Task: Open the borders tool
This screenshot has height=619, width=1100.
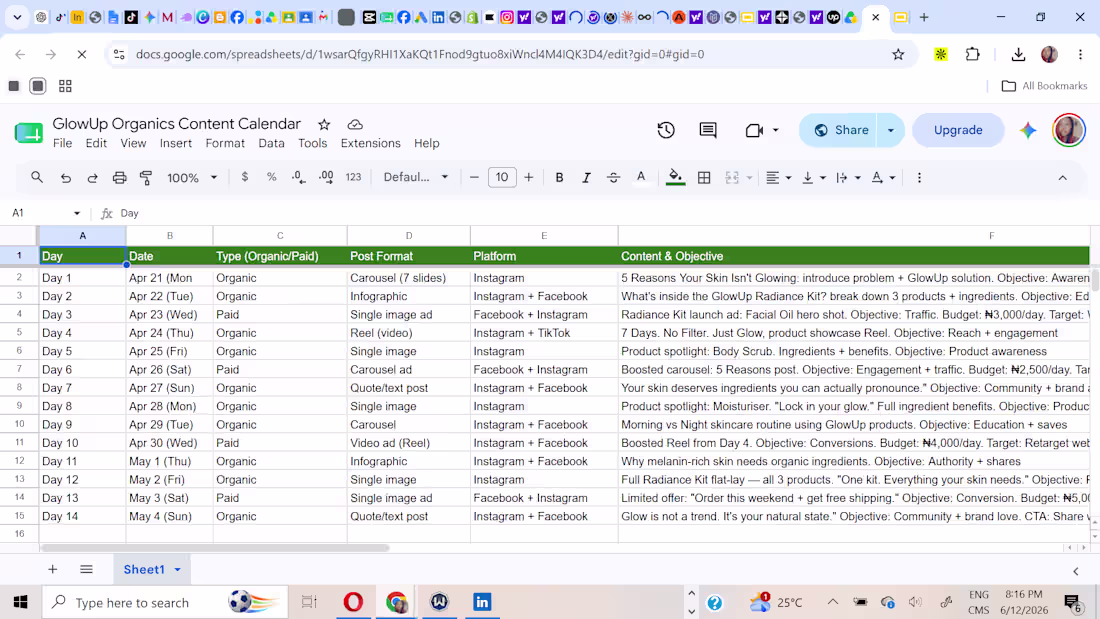Action: point(704,178)
